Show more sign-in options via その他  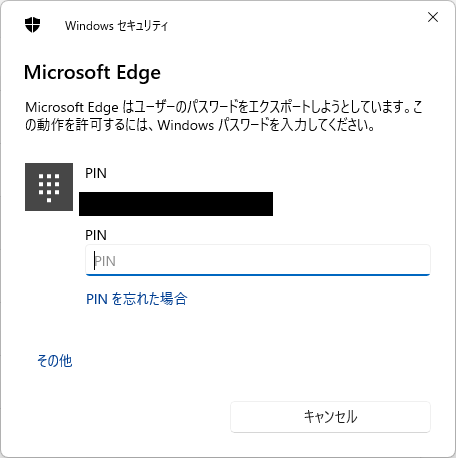pyautogui.click(x=55, y=361)
